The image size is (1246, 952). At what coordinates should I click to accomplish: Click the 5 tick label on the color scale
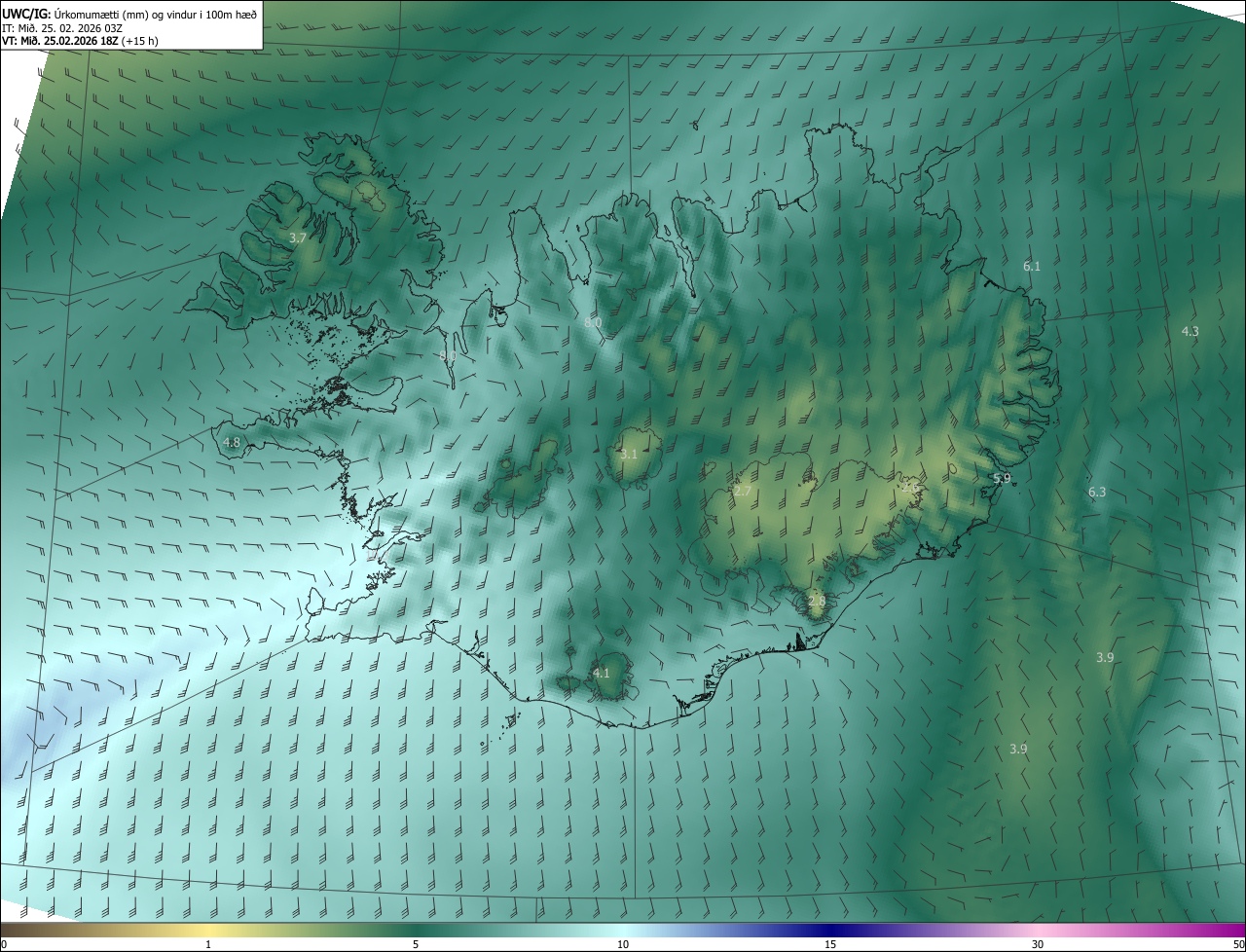[416, 944]
